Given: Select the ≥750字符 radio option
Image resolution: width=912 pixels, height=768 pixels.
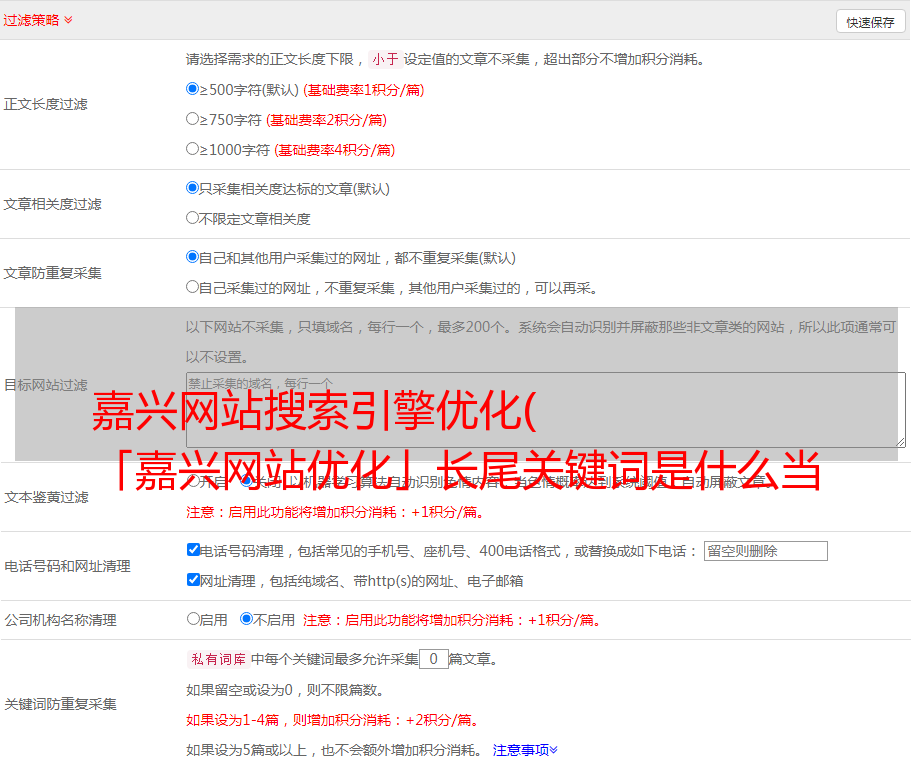Looking at the screenshot, I should click(x=193, y=119).
